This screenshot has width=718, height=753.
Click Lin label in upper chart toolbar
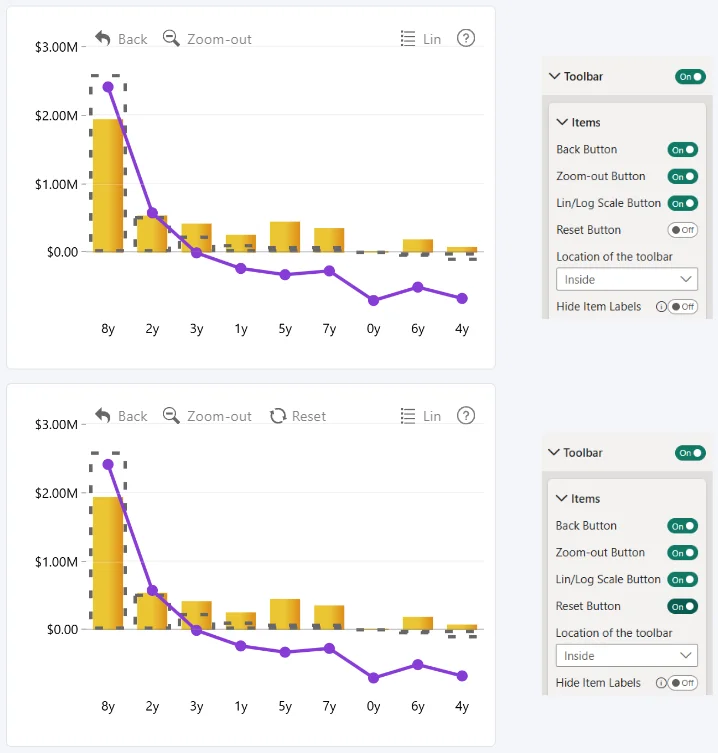tap(432, 39)
